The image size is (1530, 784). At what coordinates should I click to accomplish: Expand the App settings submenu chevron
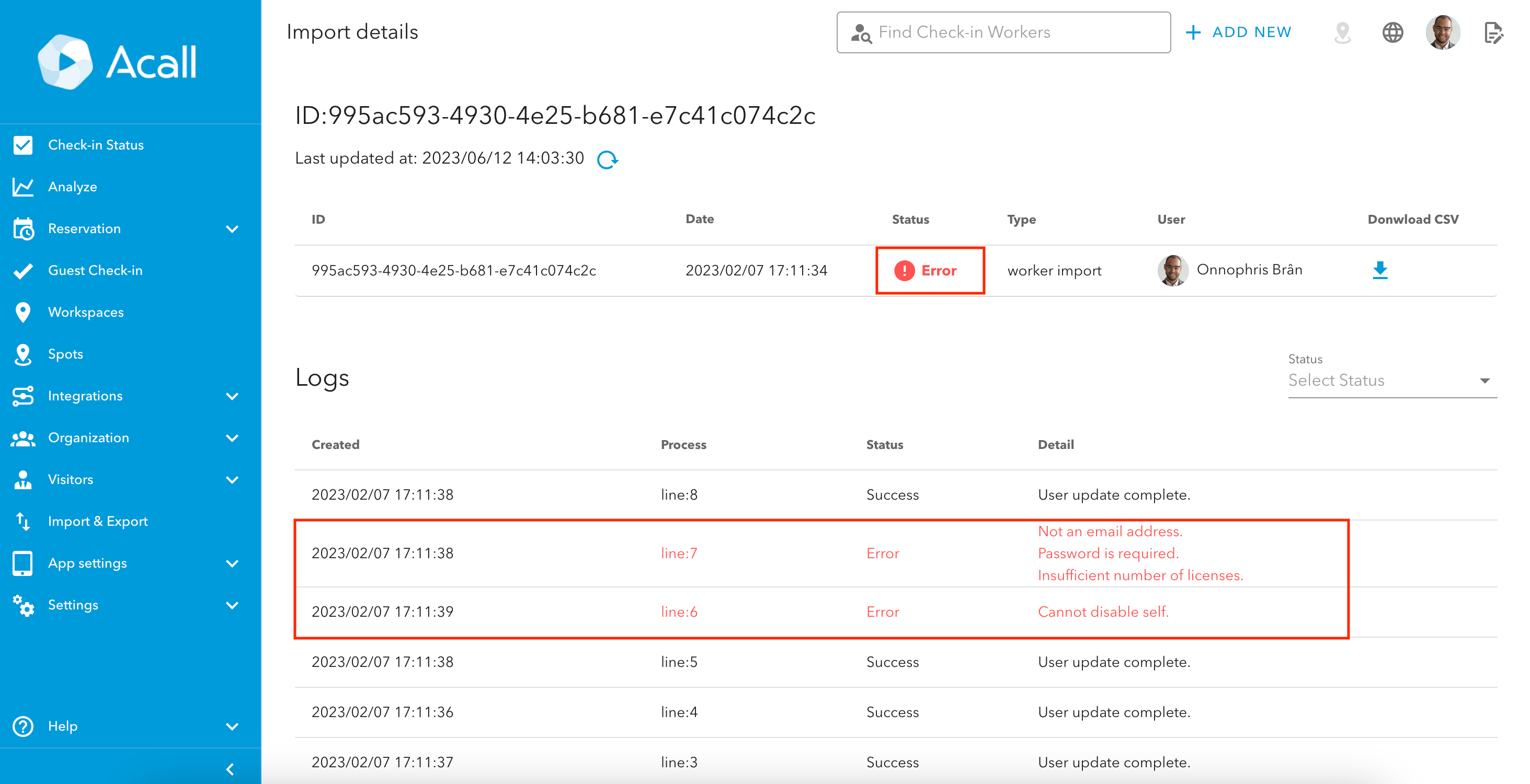(x=232, y=564)
